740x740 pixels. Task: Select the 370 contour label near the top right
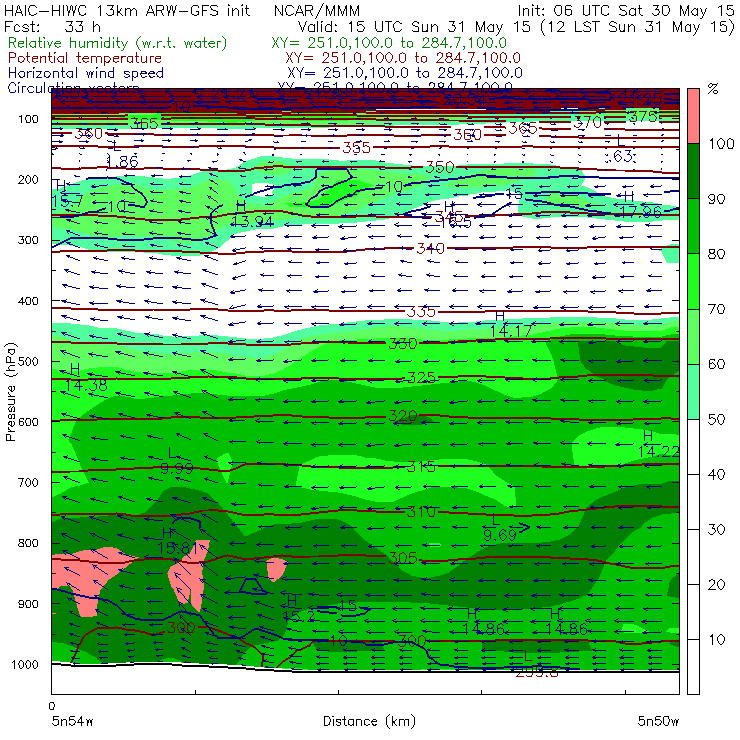tap(588, 123)
